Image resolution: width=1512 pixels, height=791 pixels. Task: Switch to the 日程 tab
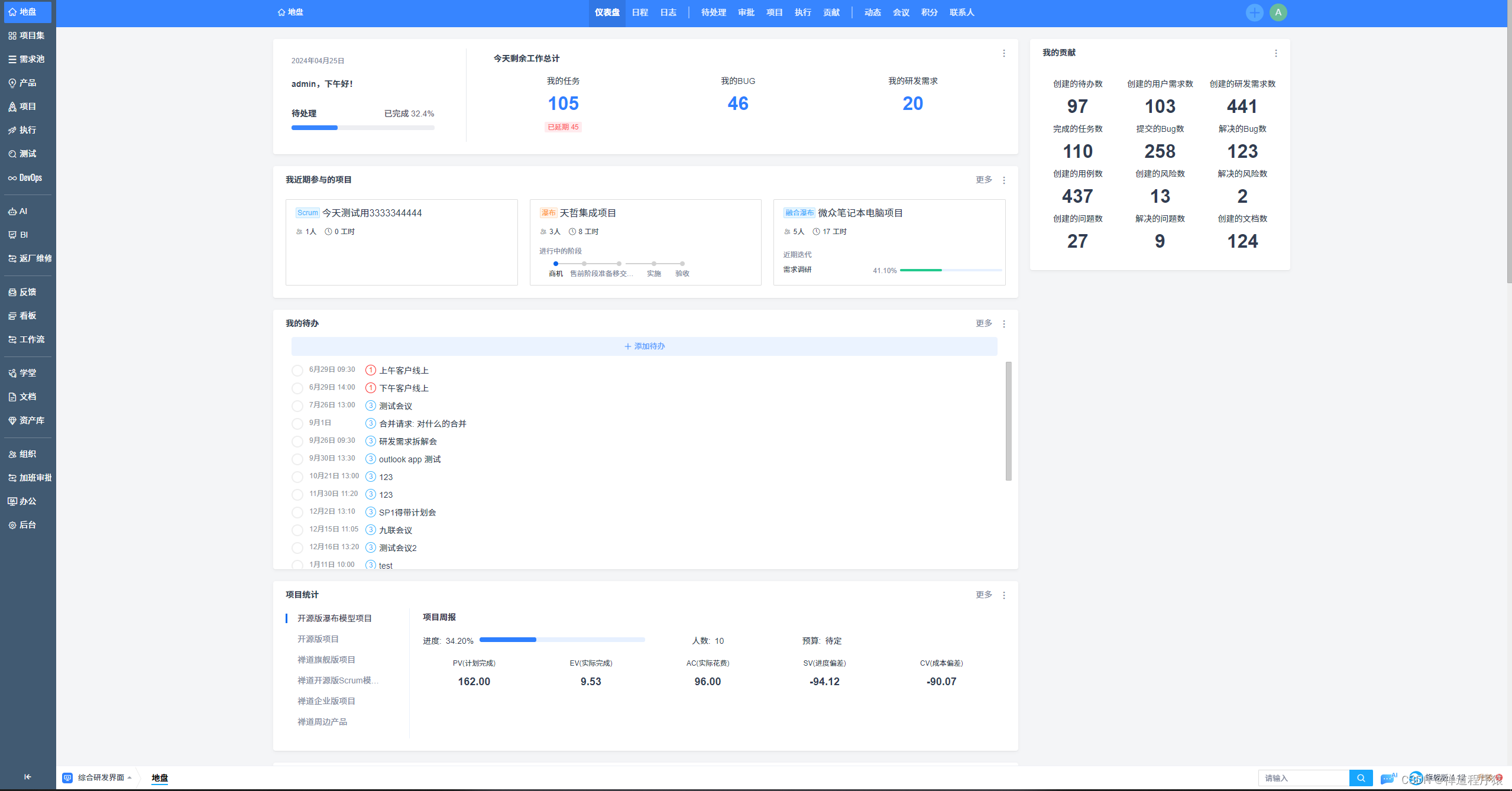click(640, 12)
